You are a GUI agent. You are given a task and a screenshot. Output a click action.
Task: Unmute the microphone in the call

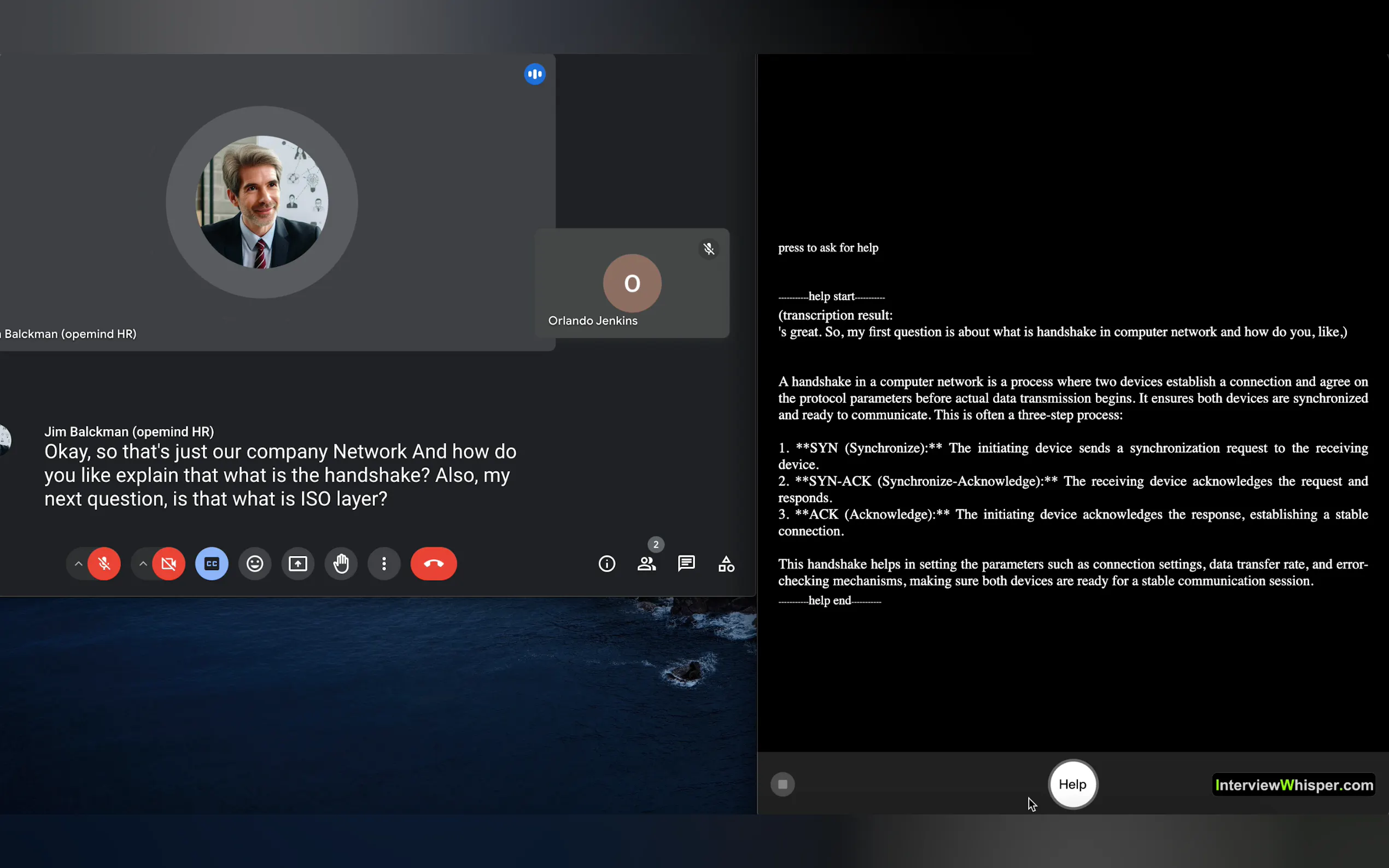click(104, 564)
